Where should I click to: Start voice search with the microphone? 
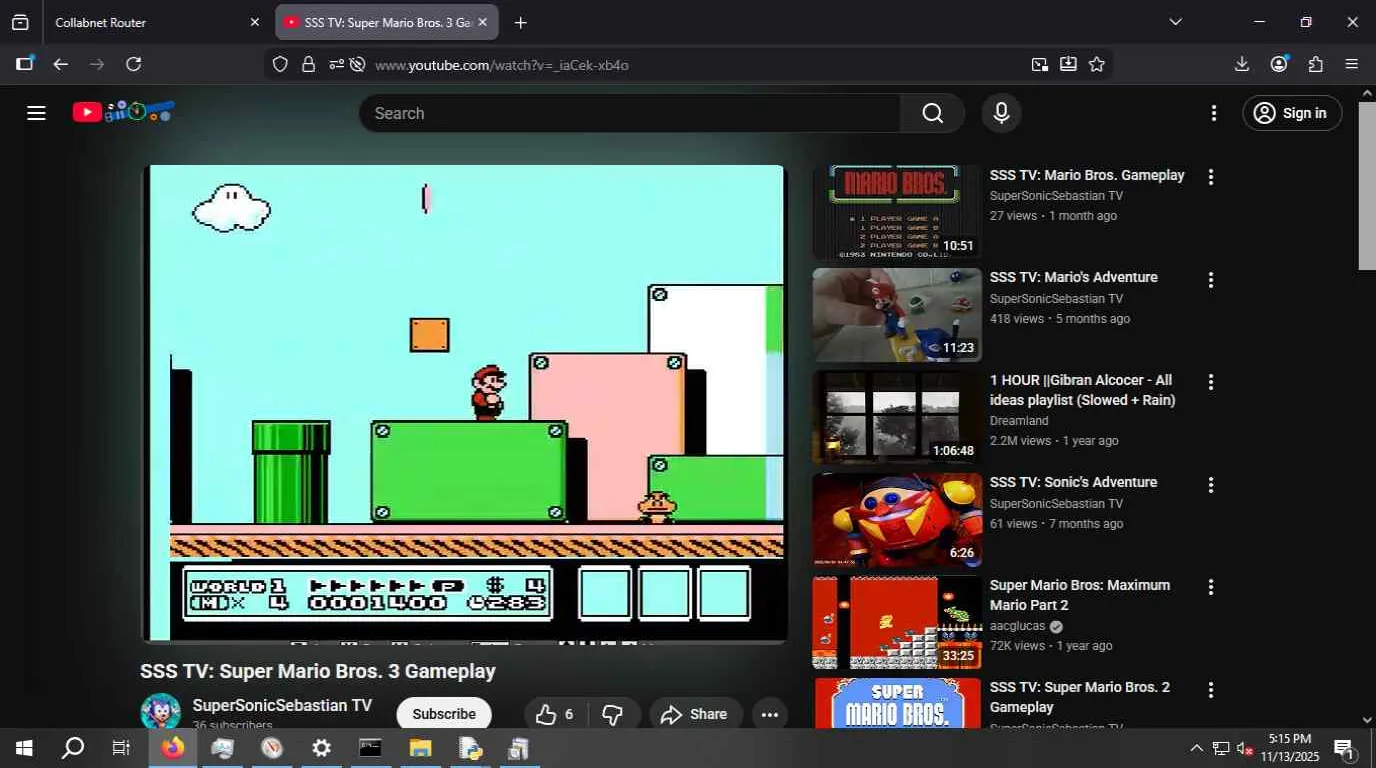click(1001, 113)
